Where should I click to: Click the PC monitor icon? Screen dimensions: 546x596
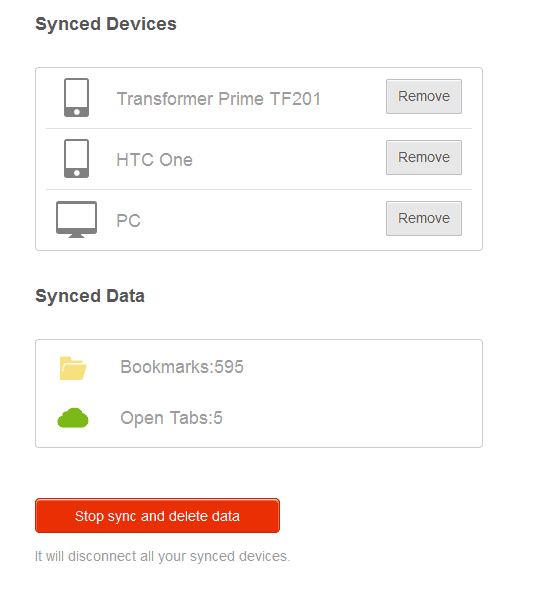coord(76,219)
